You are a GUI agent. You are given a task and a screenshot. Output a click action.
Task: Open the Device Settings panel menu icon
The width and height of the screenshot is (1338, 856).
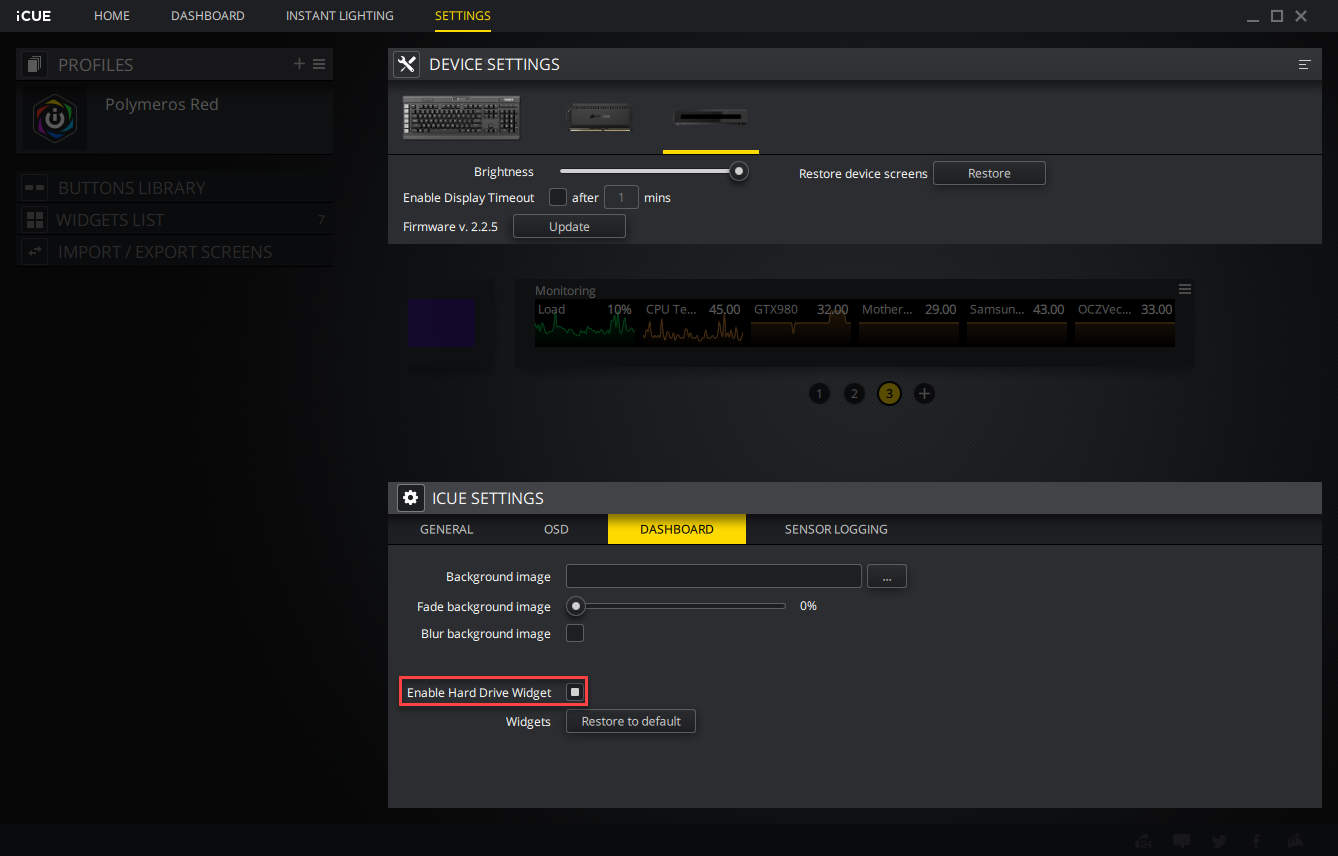[x=1305, y=64]
